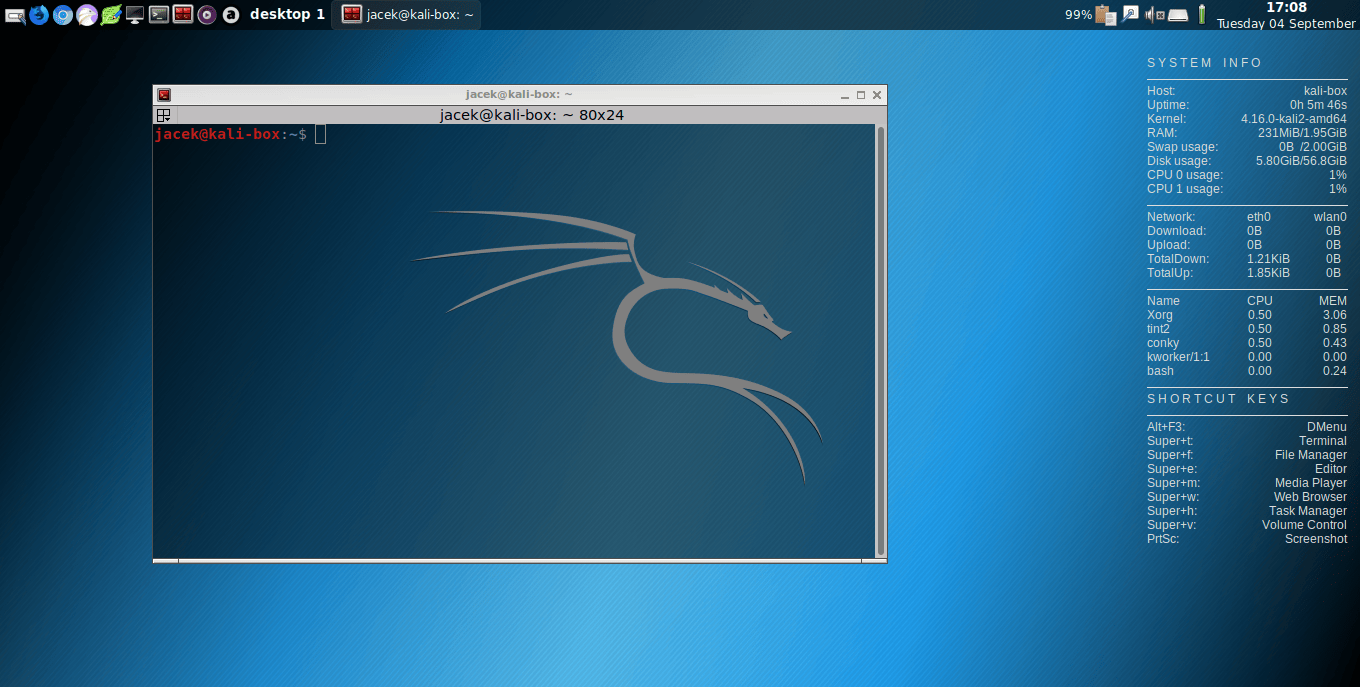Click the green battery indicator
The image size is (1360, 687).
[1202, 15]
